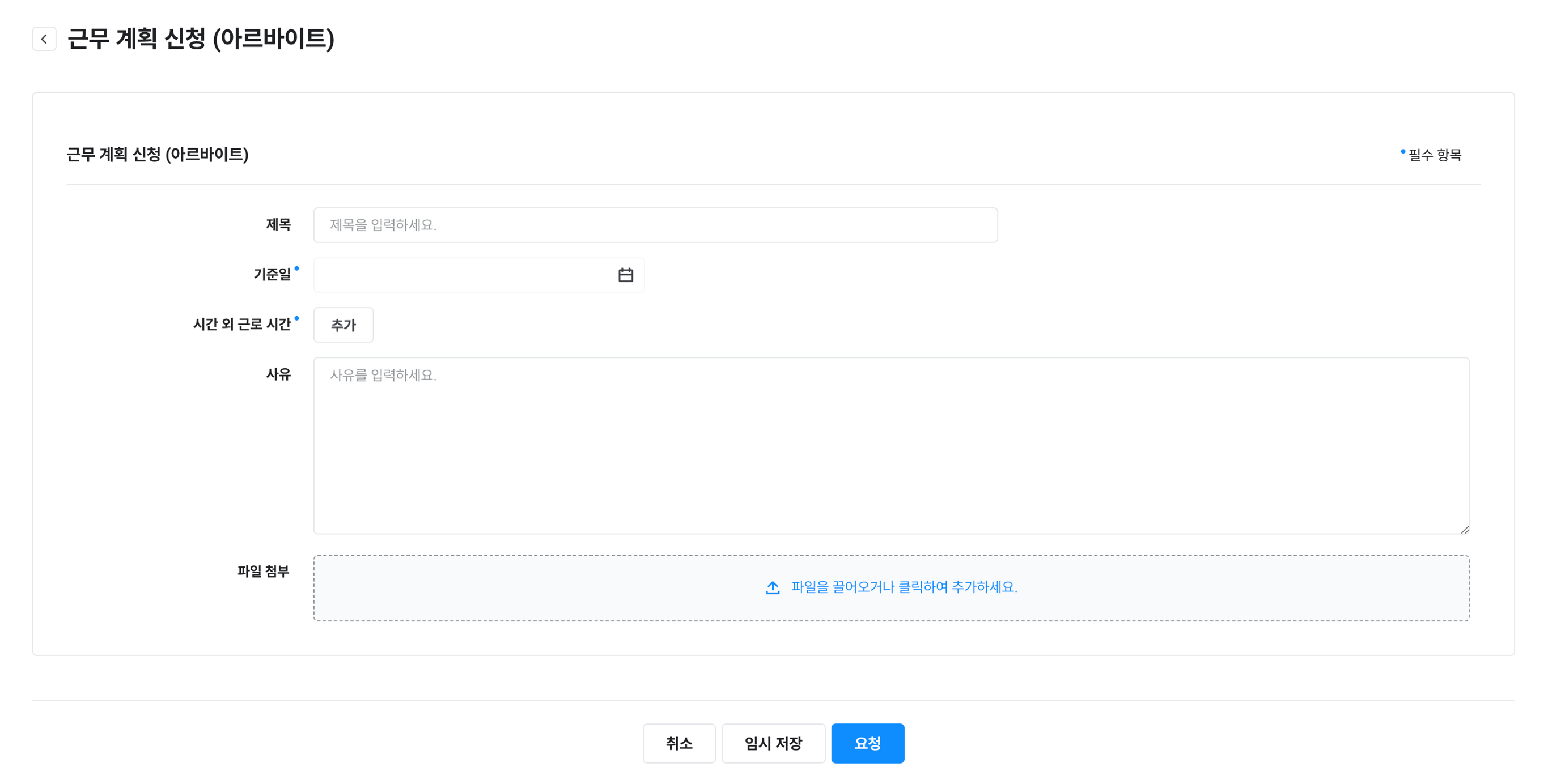Click the 사유 field label
Screen dimensions: 1548x784
point(278,375)
